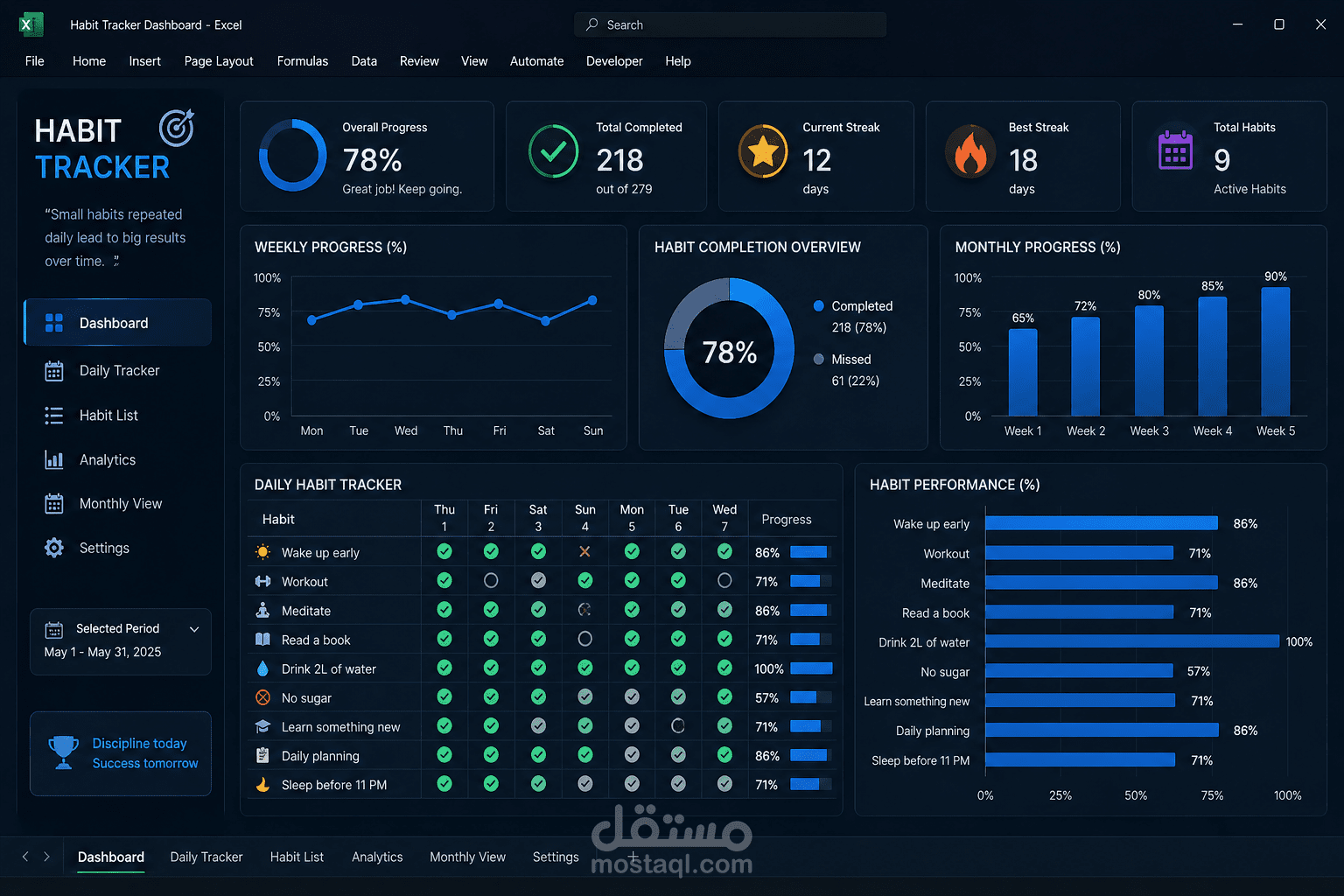Toggle Daily planning check for Sat 3
Image resolution: width=1344 pixels, height=896 pixels.
(x=538, y=754)
